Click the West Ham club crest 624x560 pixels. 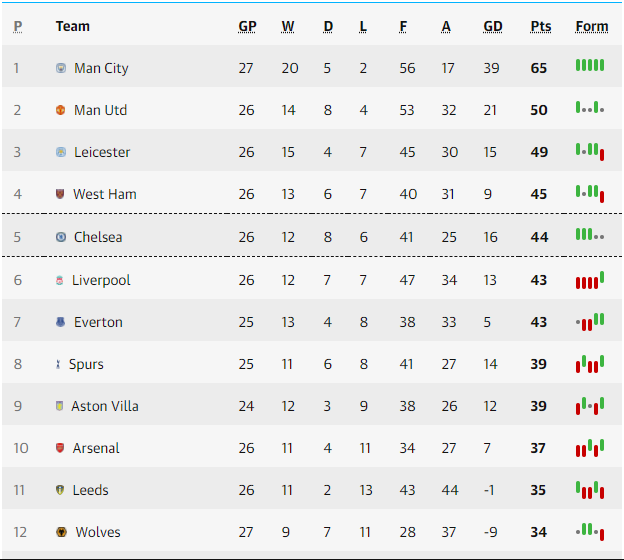pyautogui.click(x=60, y=194)
